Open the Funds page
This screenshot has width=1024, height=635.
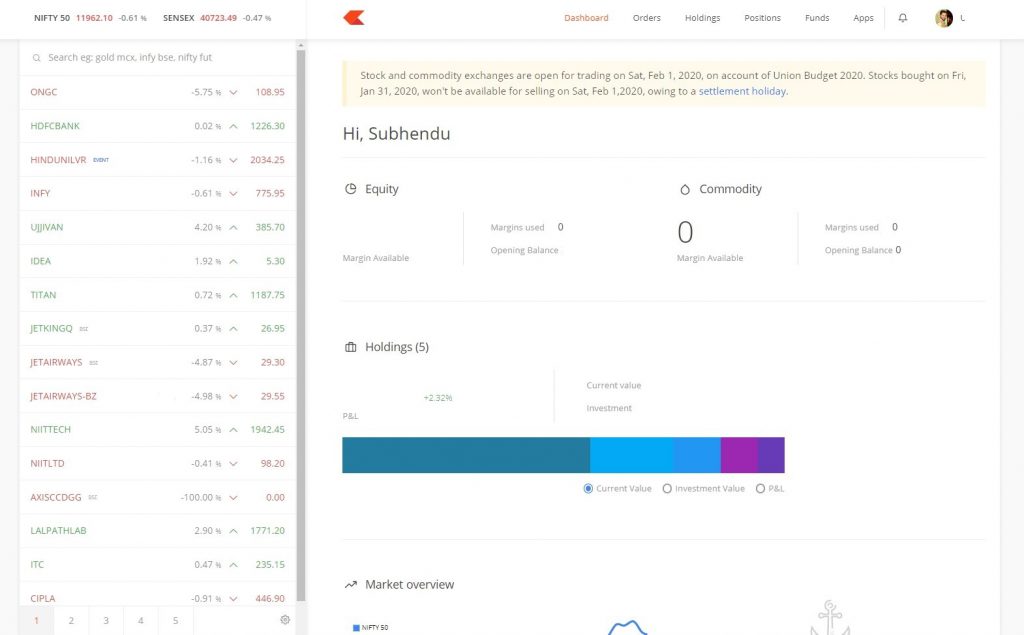click(x=817, y=18)
